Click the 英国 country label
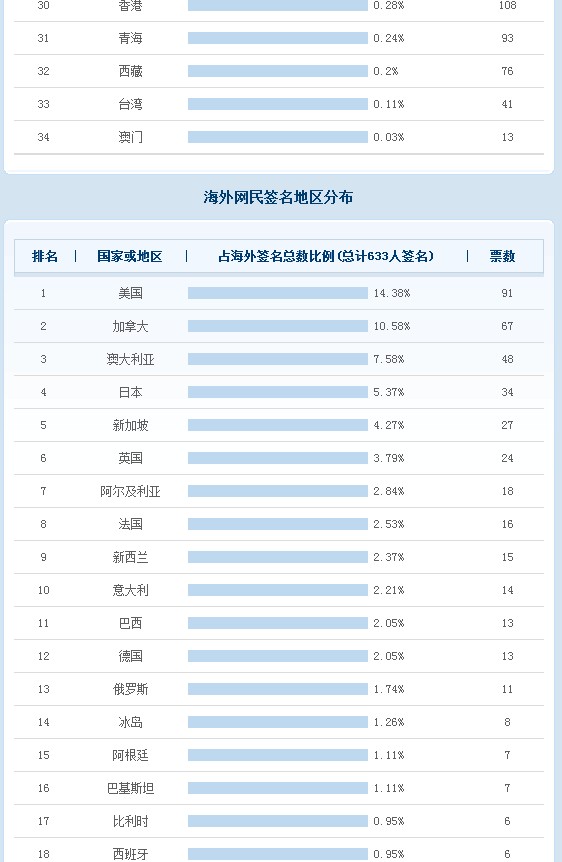 (x=130, y=458)
